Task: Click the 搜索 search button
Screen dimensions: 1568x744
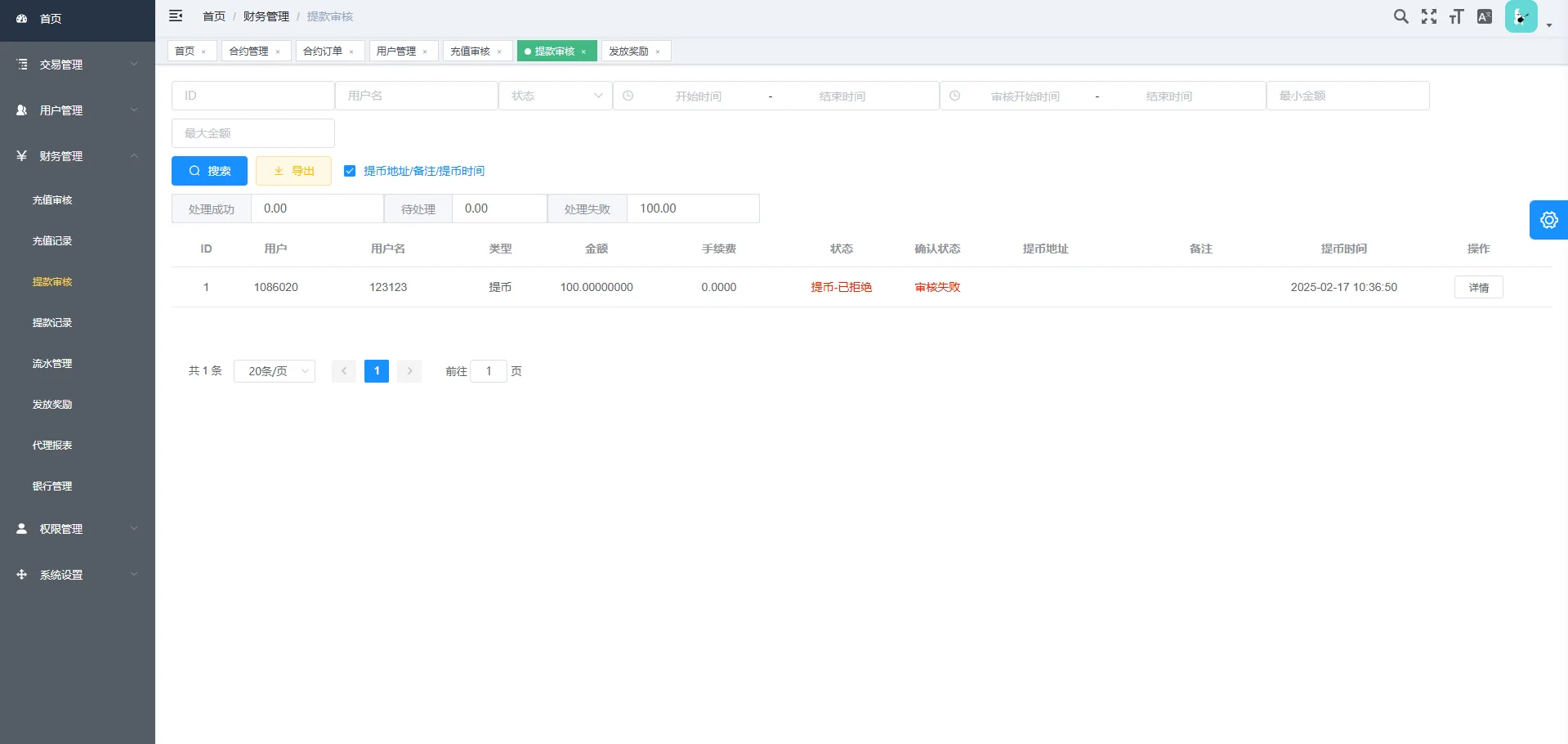Action: (209, 171)
